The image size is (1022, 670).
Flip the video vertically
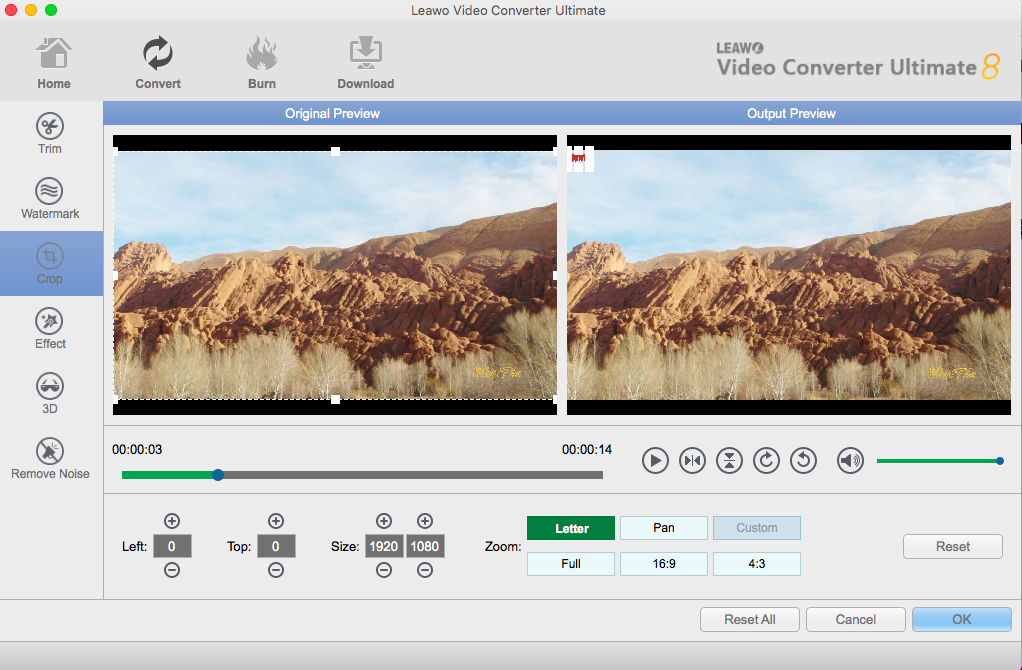click(730, 460)
